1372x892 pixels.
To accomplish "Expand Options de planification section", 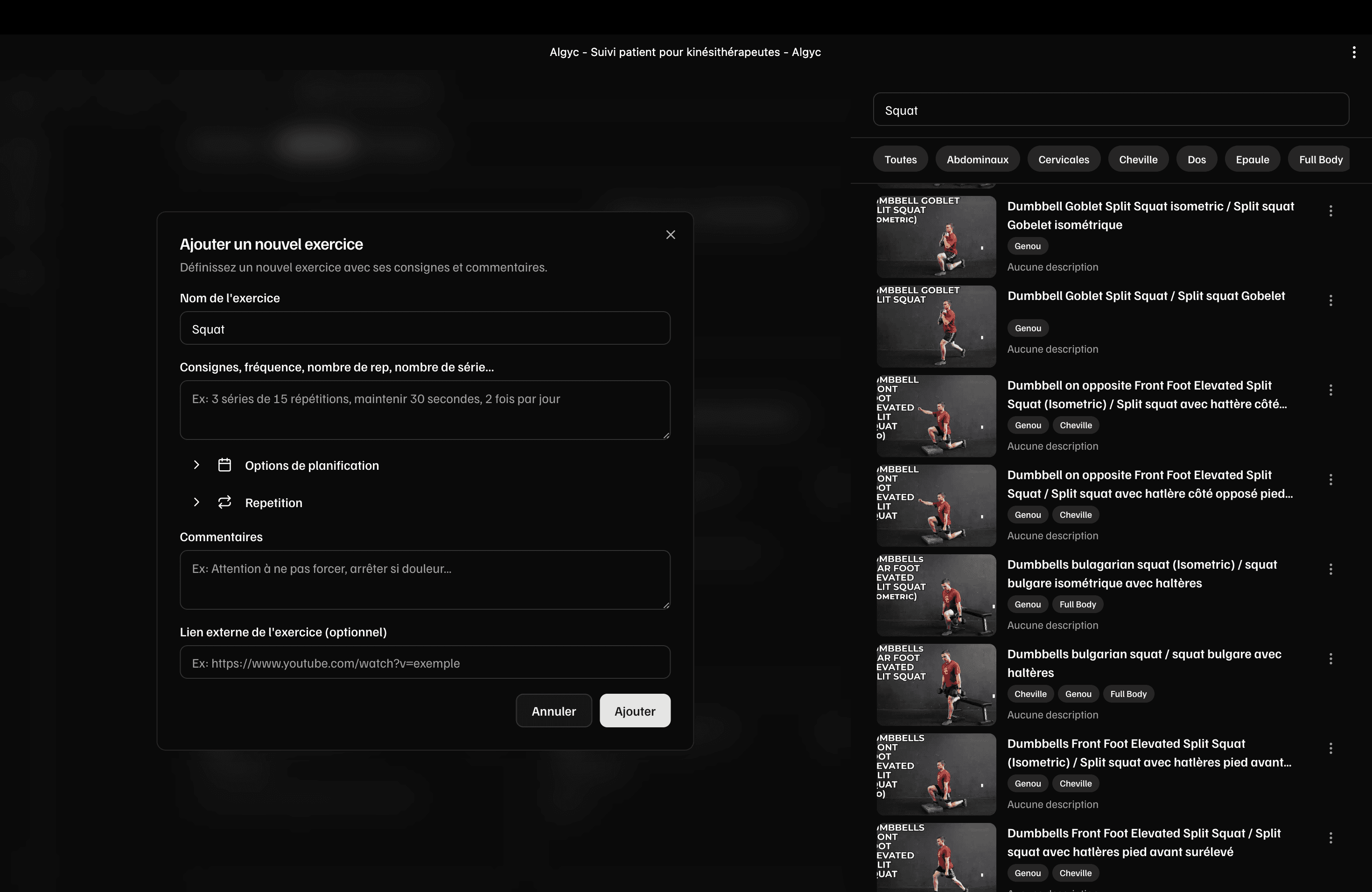I will (x=196, y=465).
